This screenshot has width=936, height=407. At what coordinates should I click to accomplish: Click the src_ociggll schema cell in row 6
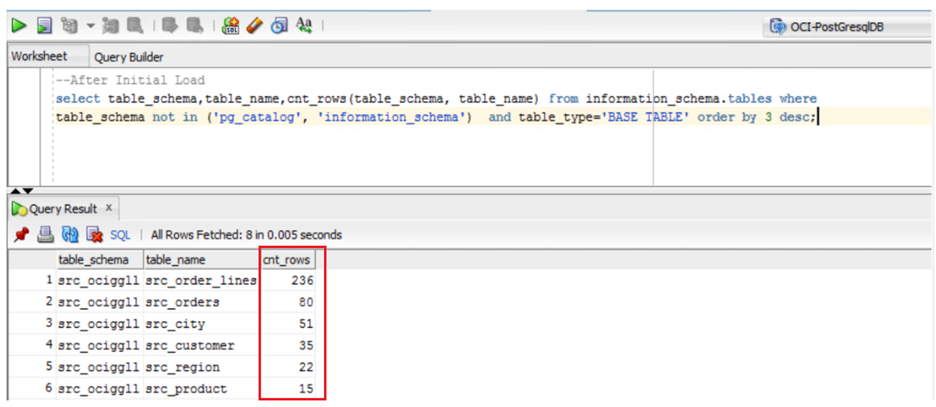click(100, 388)
